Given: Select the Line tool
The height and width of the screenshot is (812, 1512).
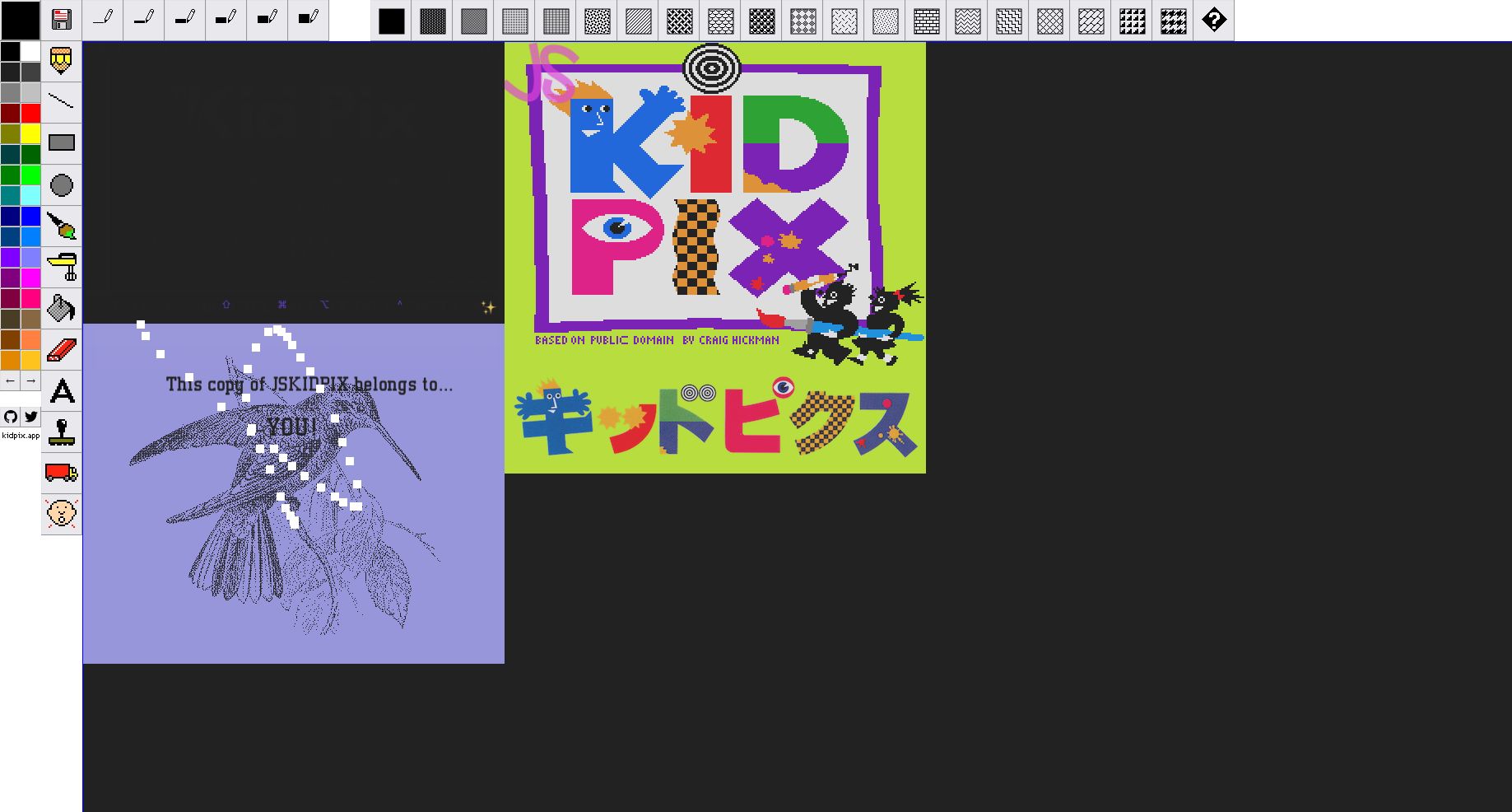Looking at the screenshot, I should (x=62, y=102).
